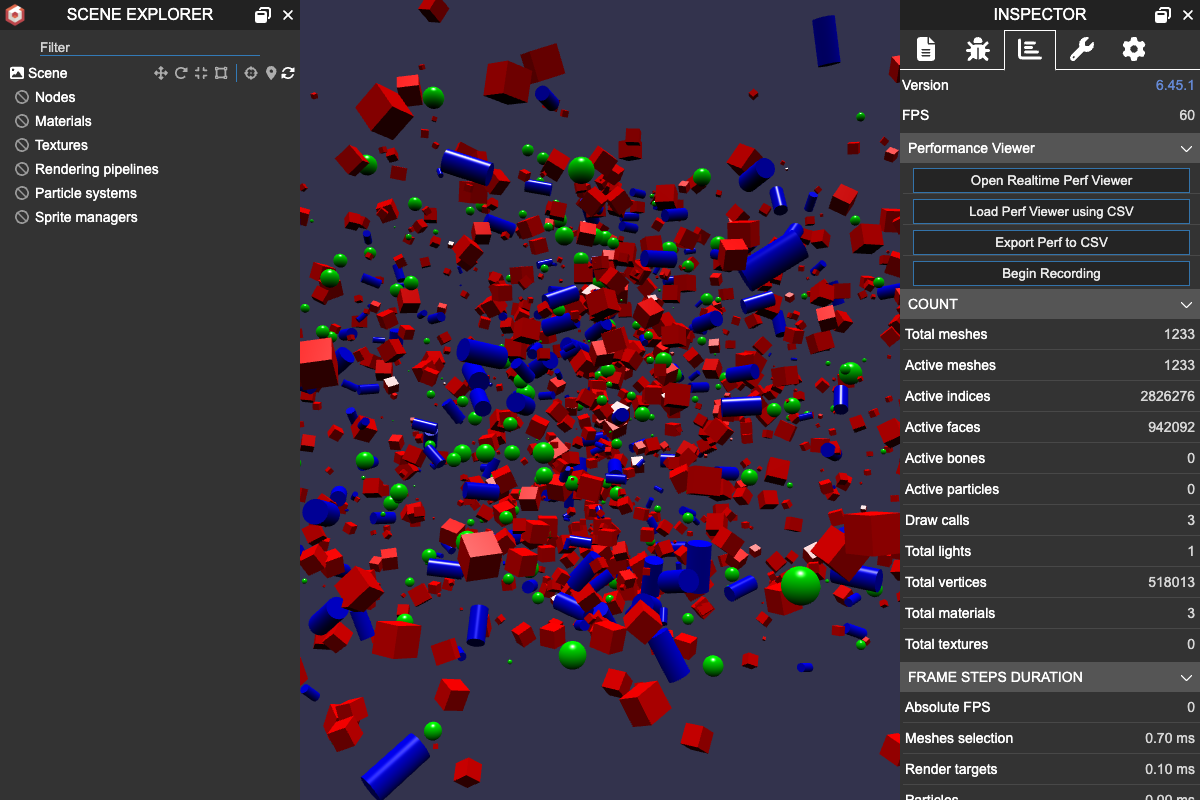Viewport: 1200px width, 800px height.
Task: Click the Begin Recording button
Action: (x=1051, y=273)
